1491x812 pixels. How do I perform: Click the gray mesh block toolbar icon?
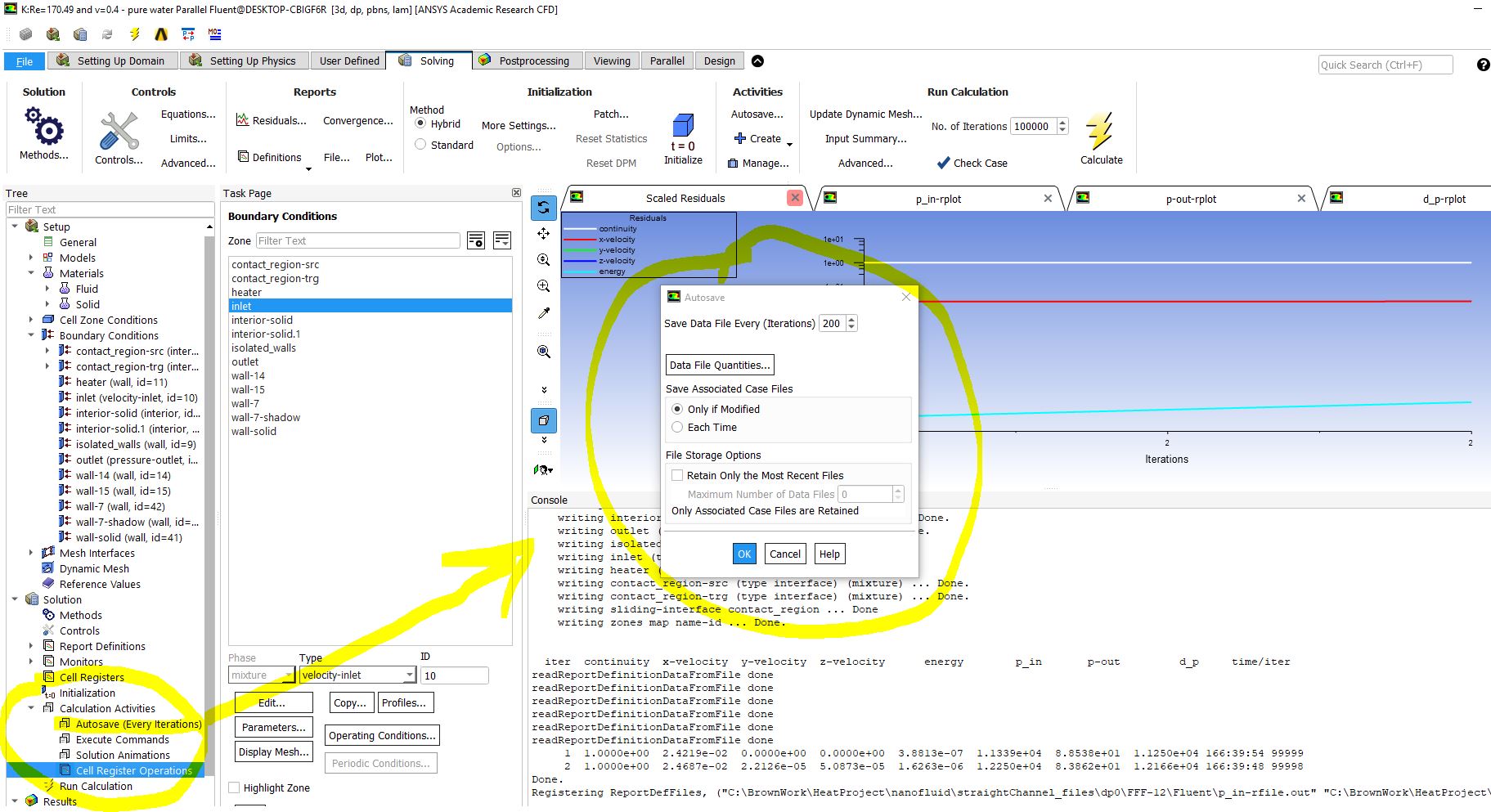click(26, 34)
